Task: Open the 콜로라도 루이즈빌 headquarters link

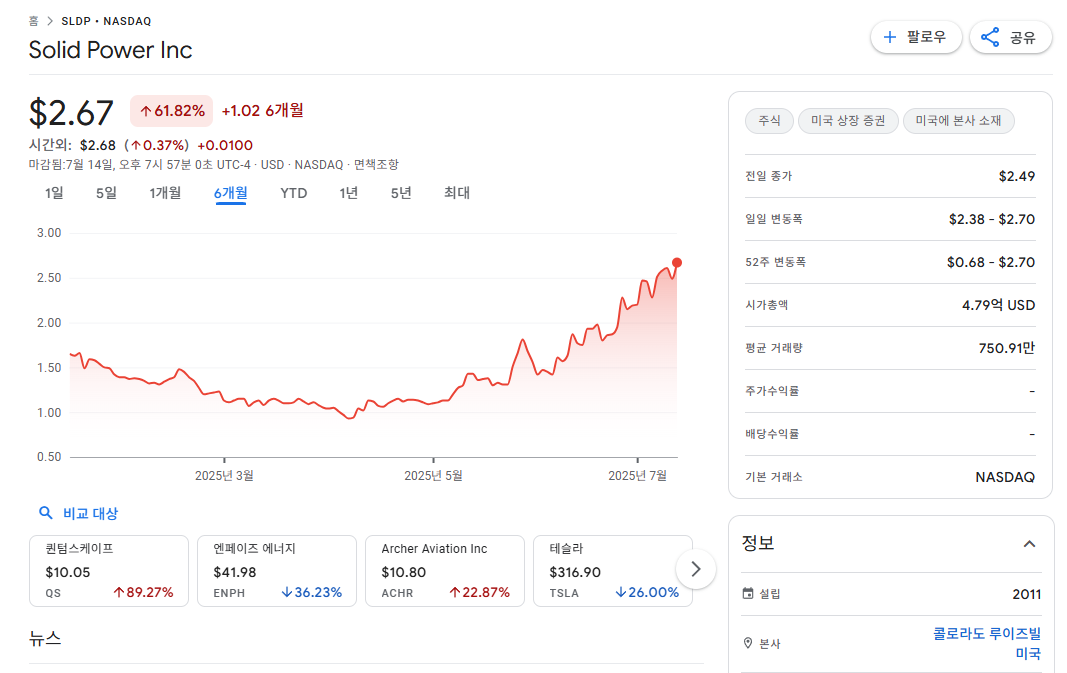Action: [987, 634]
